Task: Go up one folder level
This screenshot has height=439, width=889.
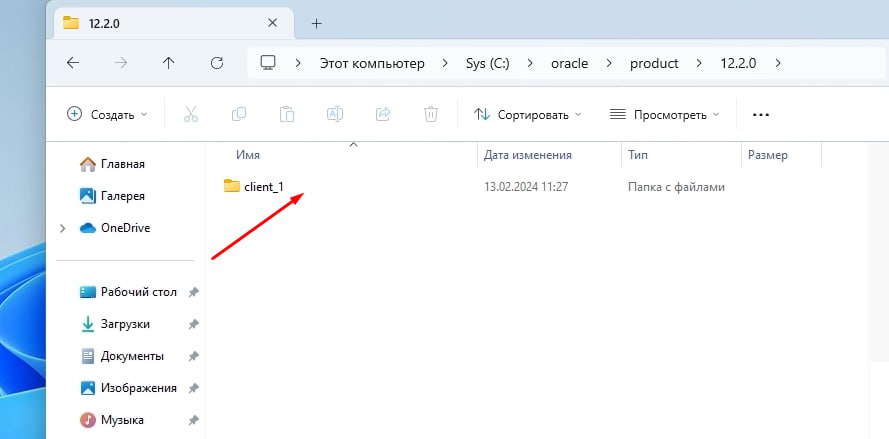Action: (168, 63)
